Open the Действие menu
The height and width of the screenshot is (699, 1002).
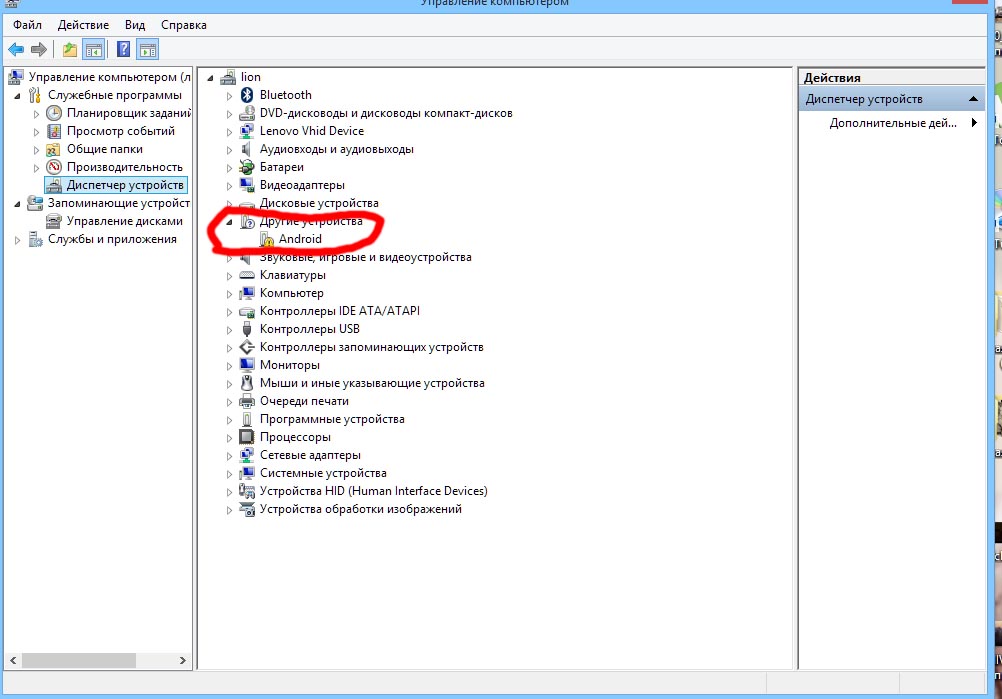point(83,25)
